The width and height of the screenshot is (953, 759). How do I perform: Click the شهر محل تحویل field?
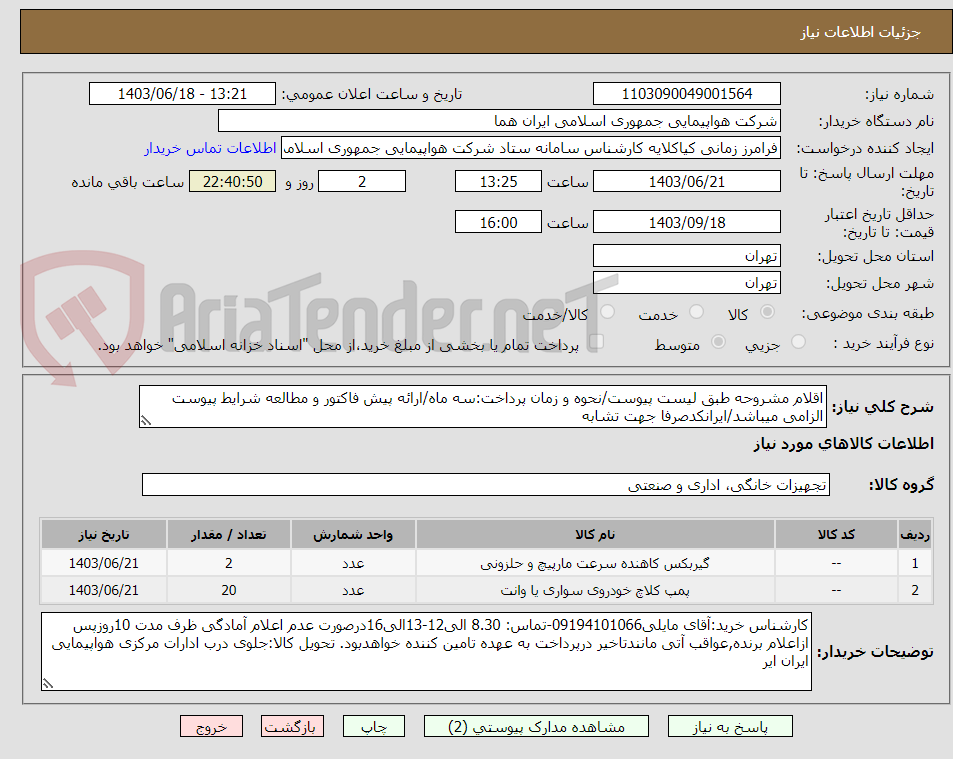[687, 283]
